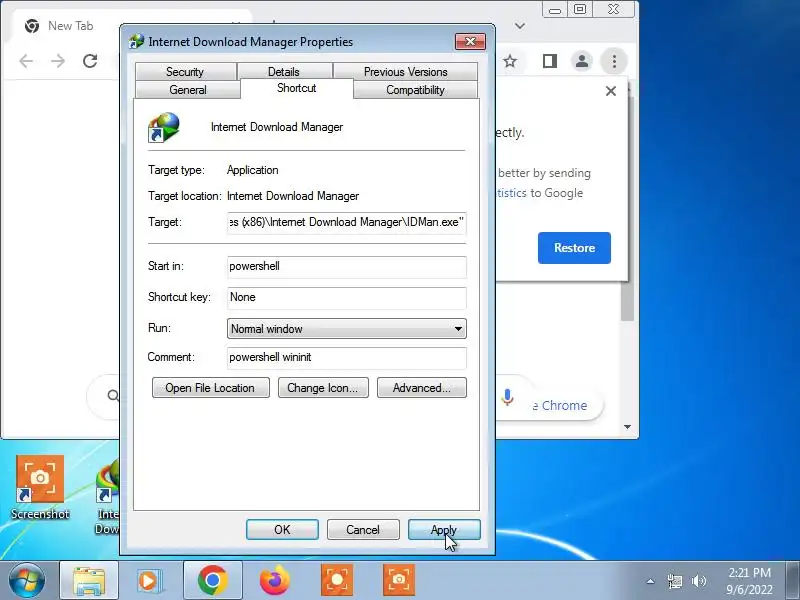Open the Previous Versions tab

406,71
